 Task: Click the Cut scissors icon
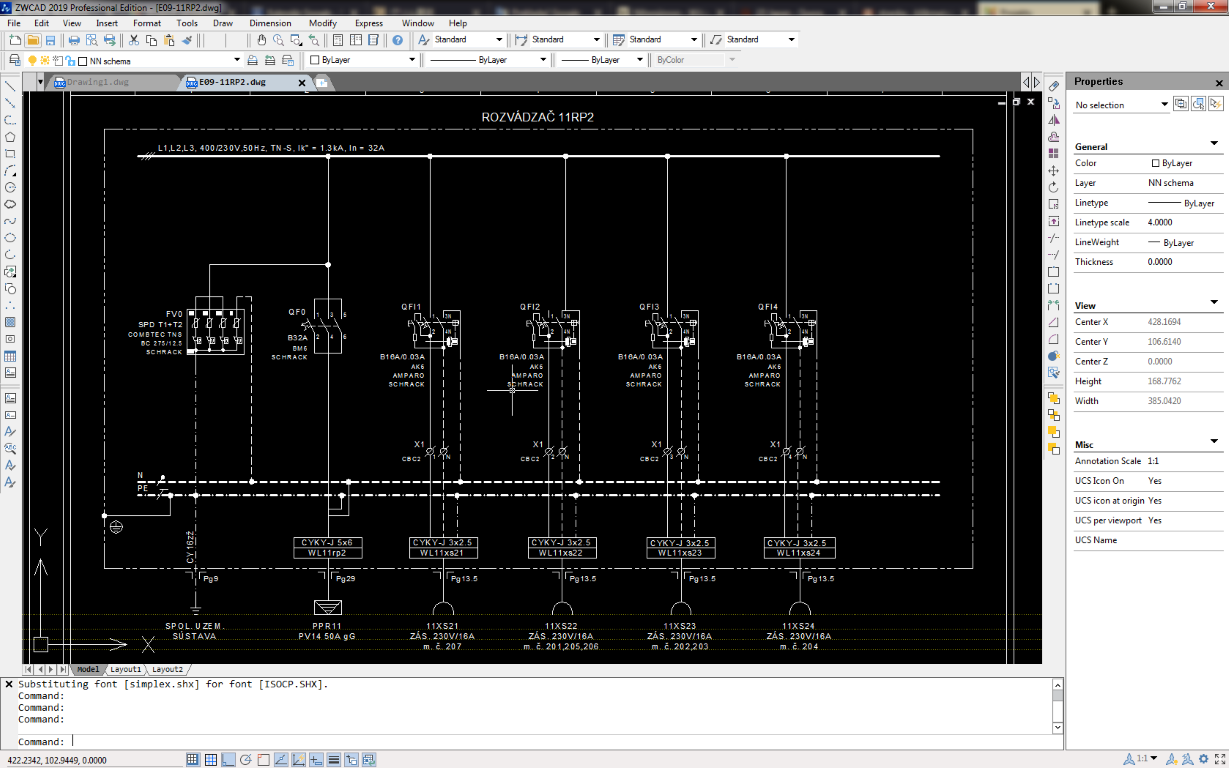(134, 40)
